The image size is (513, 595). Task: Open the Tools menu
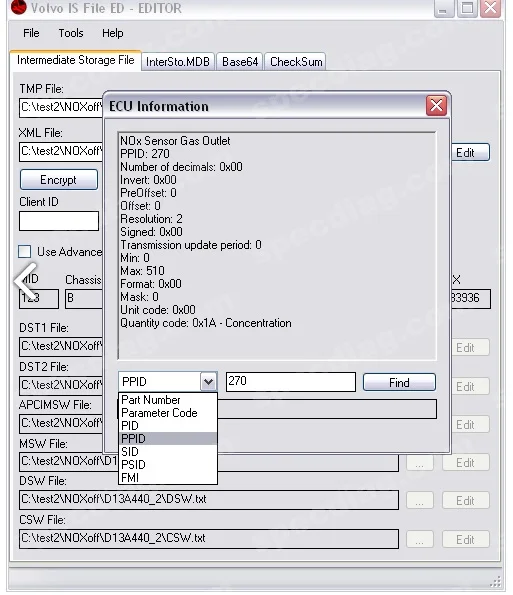click(x=71, y=33)
